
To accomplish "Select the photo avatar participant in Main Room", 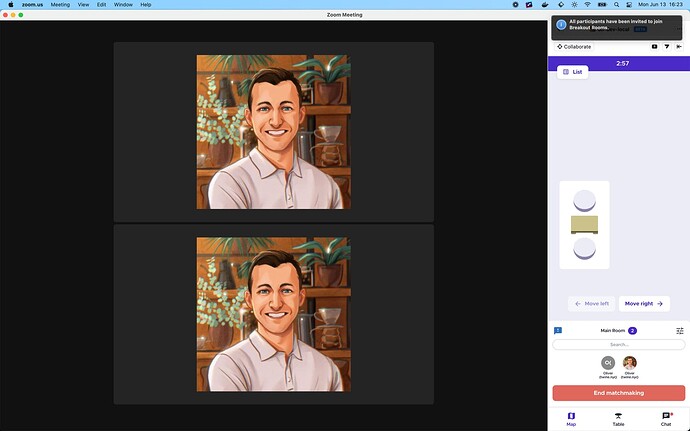I will click(630, 363).
